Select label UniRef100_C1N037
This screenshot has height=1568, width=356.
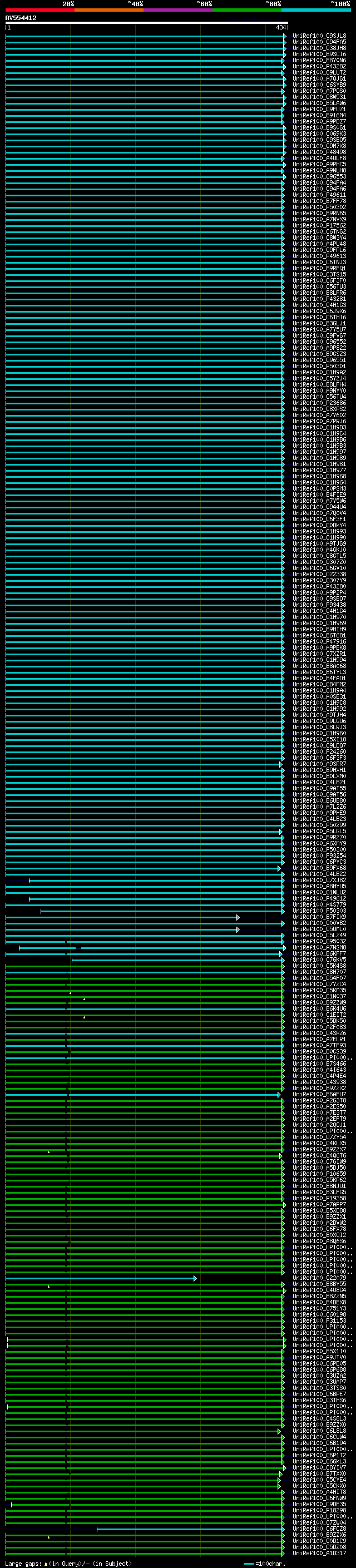319,996
